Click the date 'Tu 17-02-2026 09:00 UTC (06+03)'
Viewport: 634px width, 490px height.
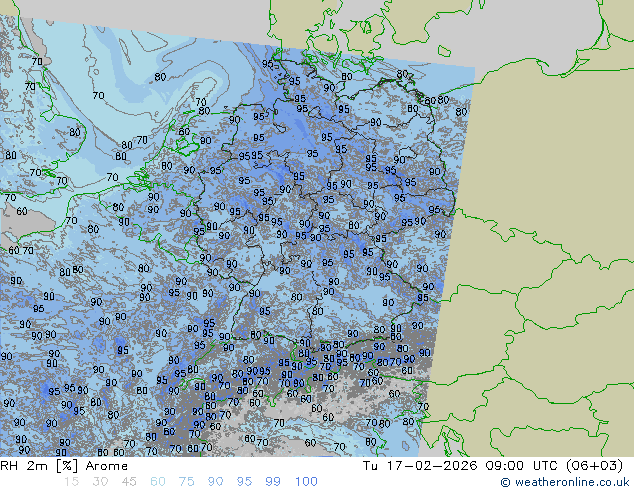coord(493,466)
